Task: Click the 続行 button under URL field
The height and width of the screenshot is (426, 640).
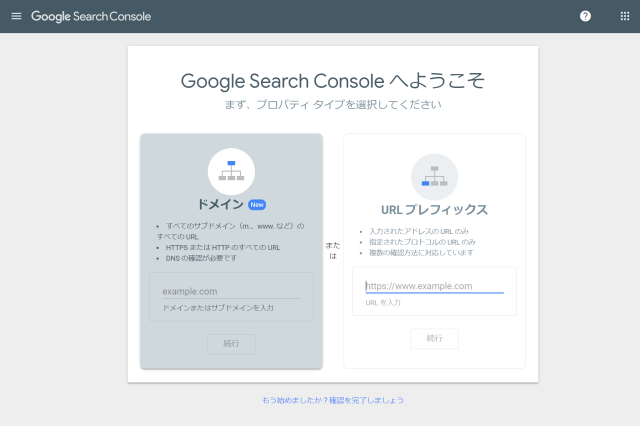Action: coord(434,338)
